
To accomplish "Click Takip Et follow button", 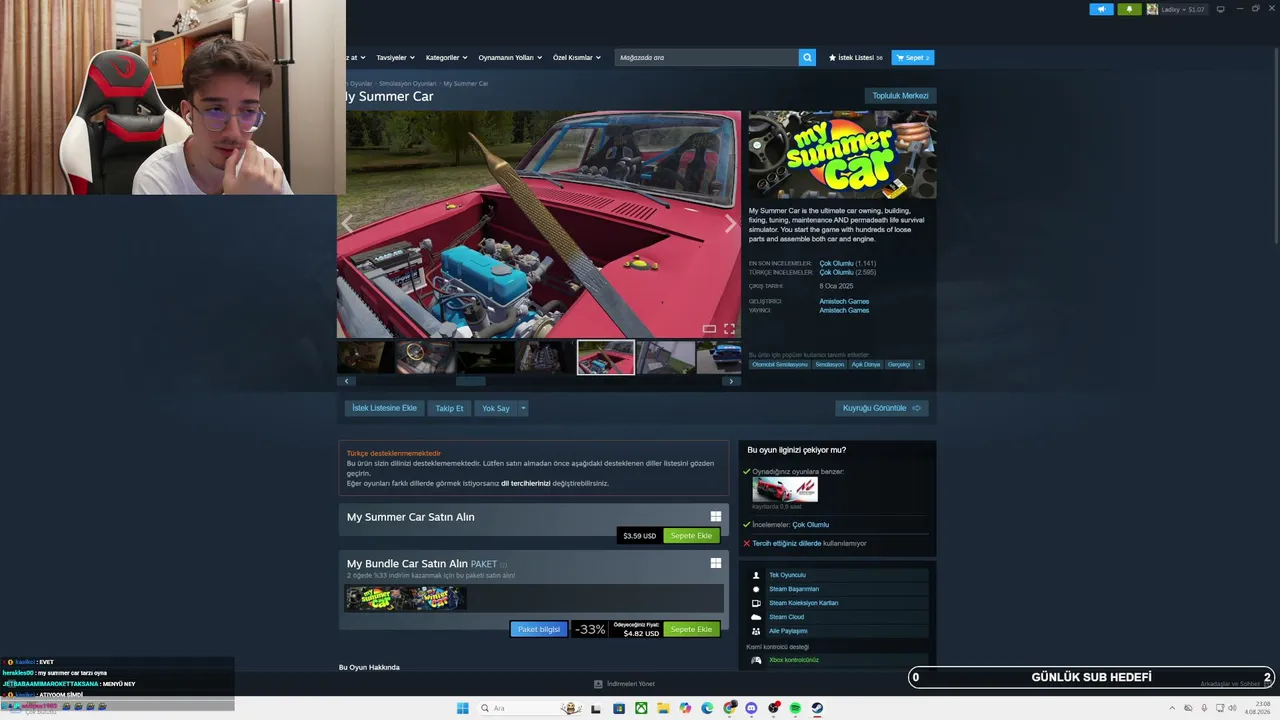I will pos(449,408).
